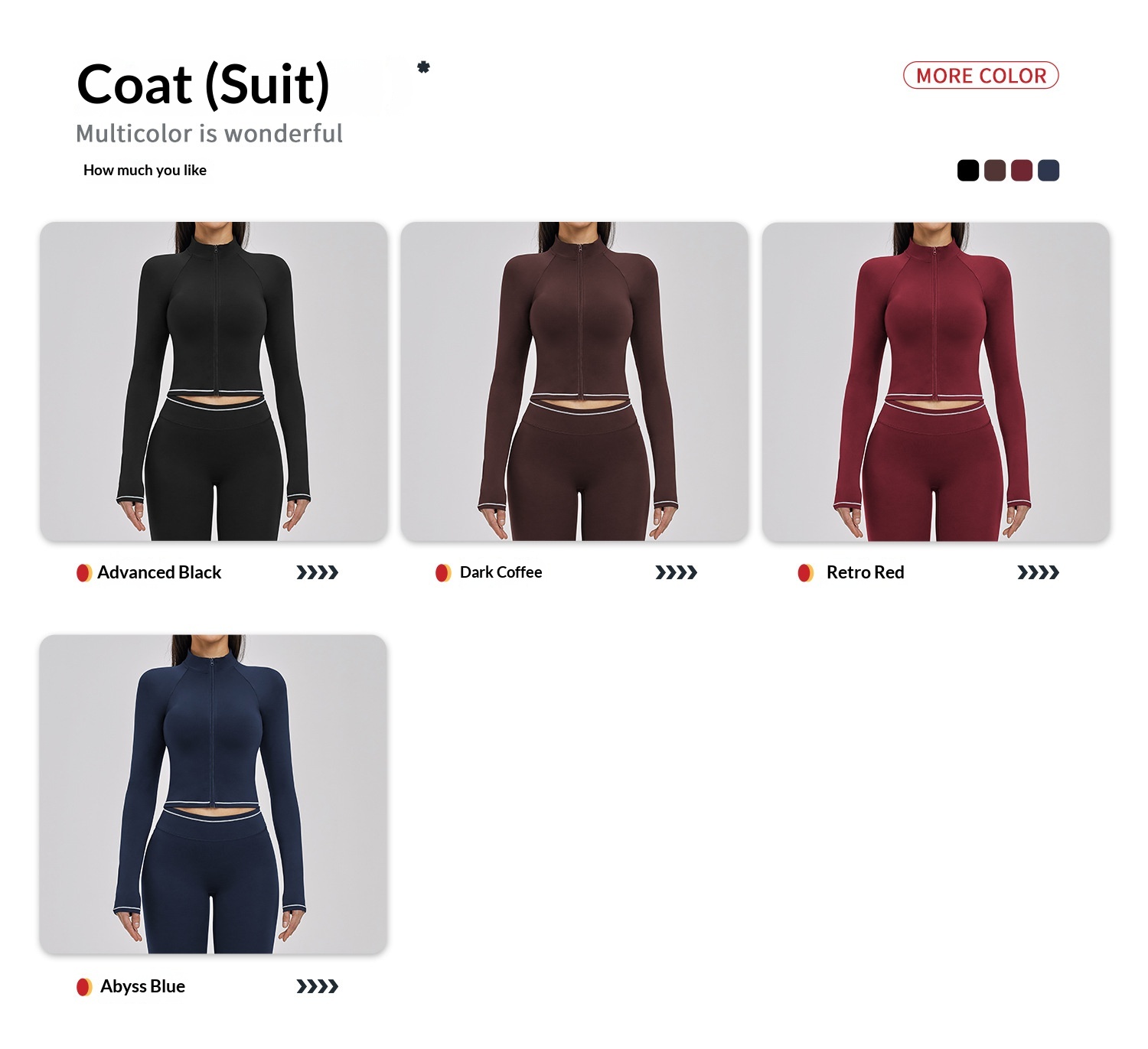The image size is (1148, 1049).
Task: Click the red dot beside Advanced Black
Action: pos(84,572)
